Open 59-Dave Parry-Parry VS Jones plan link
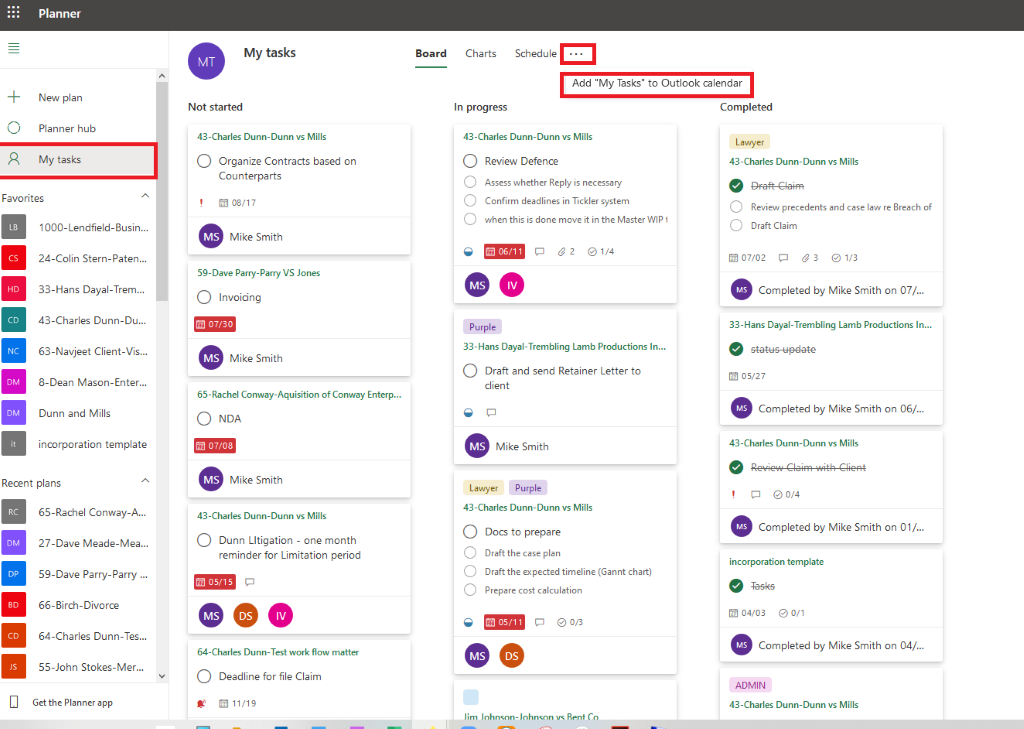The width and height of the screenshot is (1024, 729). (259, 273)
